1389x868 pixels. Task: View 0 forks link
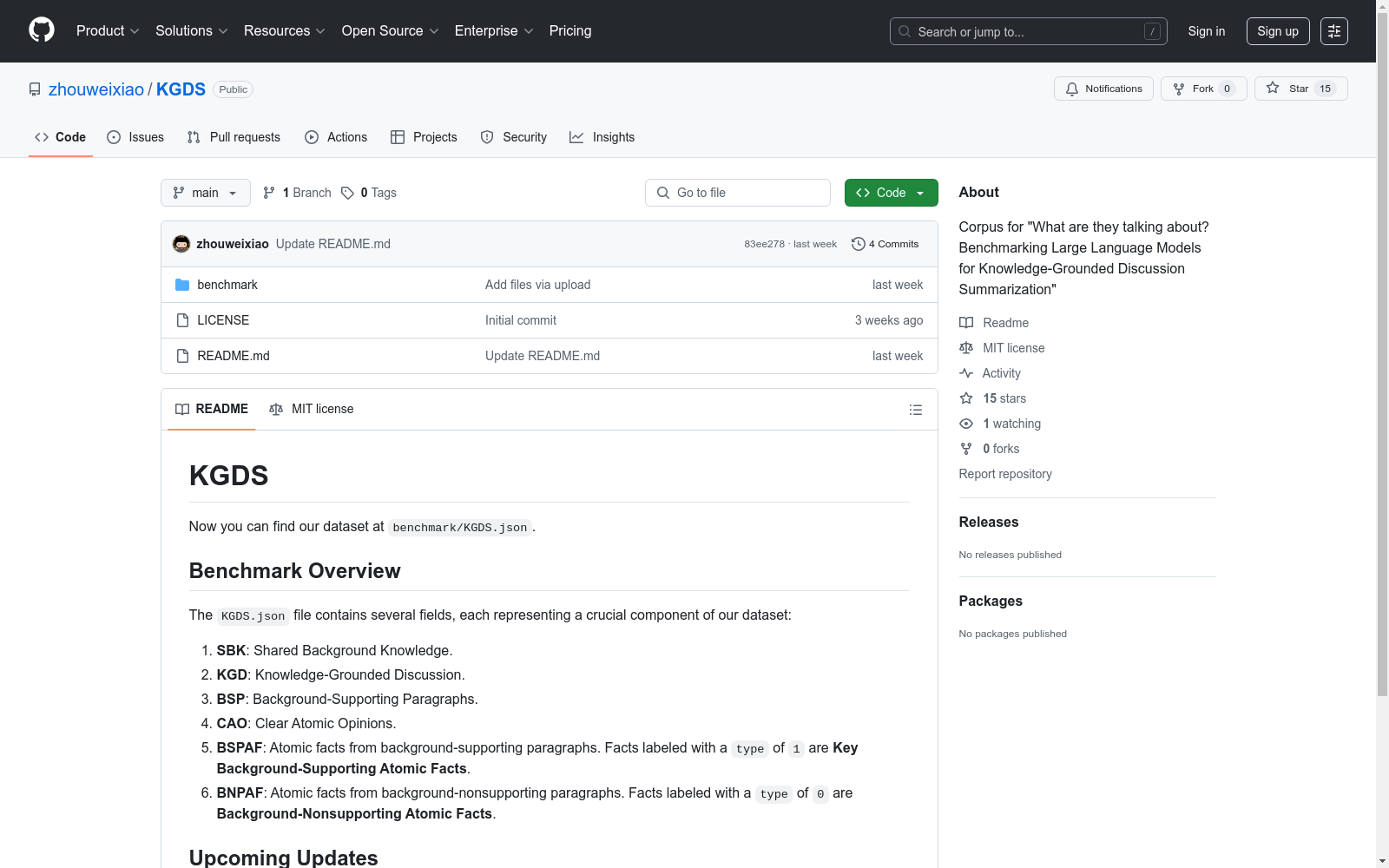point(990,449)
